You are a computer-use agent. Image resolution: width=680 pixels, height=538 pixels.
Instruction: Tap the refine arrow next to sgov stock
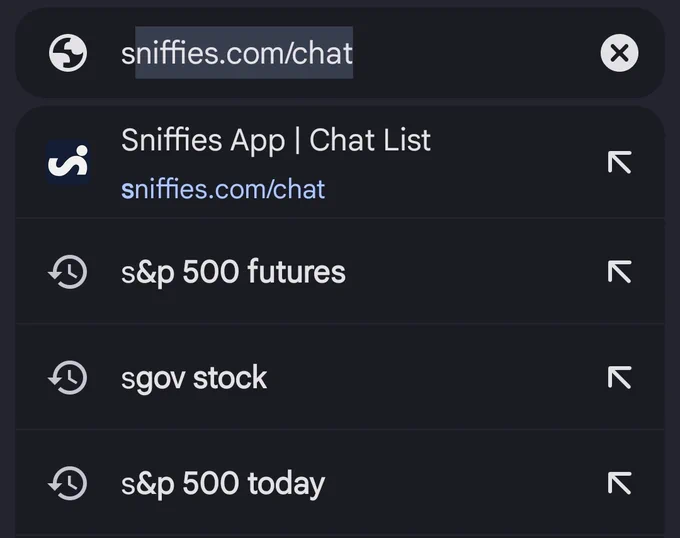(x=619, y=378)
